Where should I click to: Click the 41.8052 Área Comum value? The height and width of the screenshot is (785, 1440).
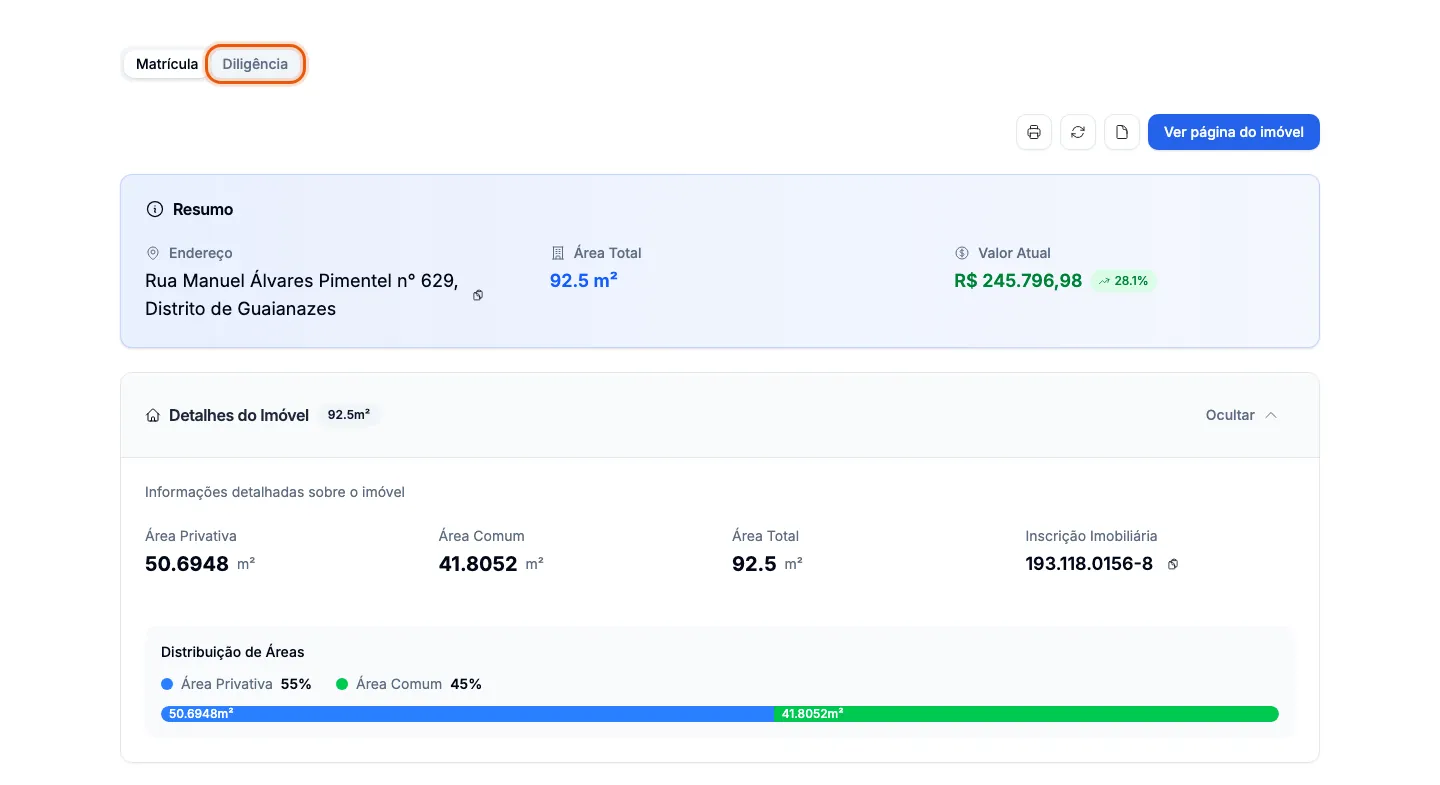click(478, 564)
